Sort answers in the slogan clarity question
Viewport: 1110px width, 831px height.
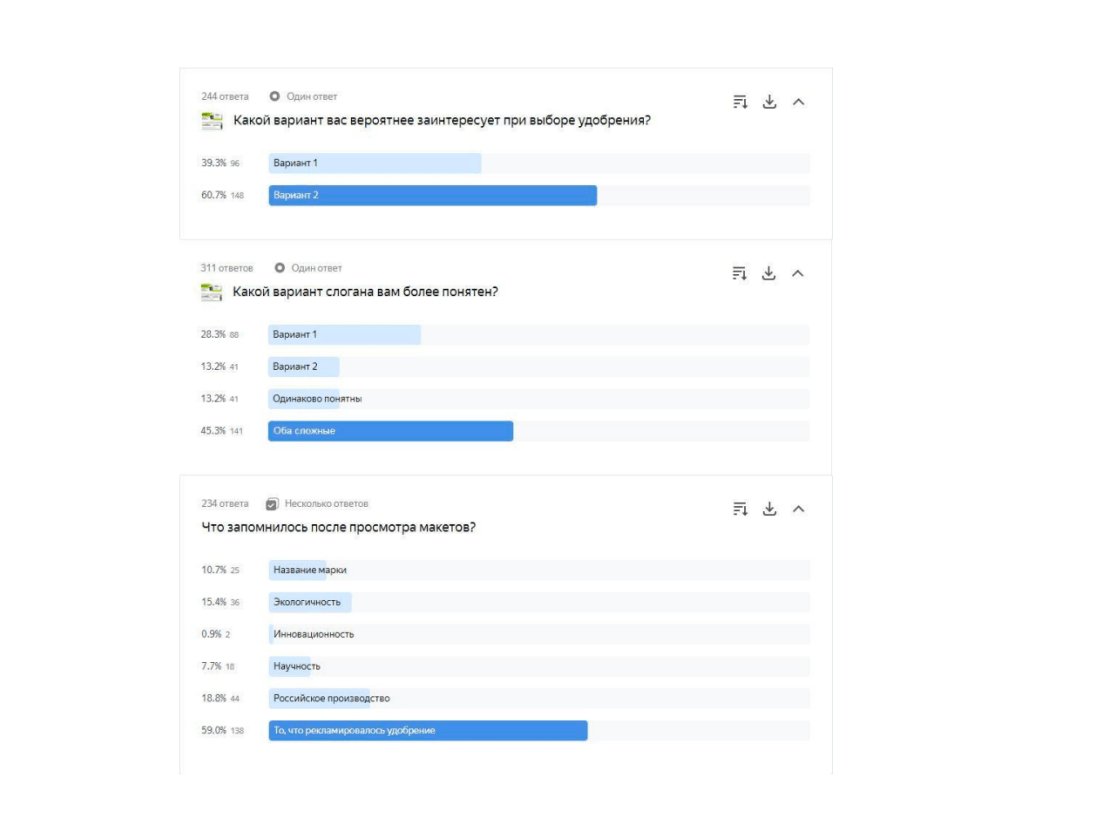point(740,274)
